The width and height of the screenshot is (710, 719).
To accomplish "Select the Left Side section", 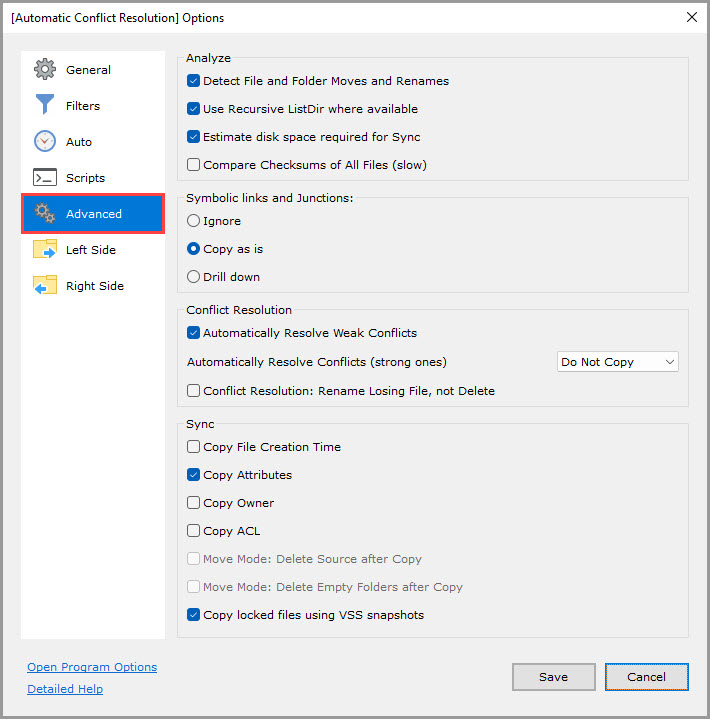I will click(x=90, y=250).
